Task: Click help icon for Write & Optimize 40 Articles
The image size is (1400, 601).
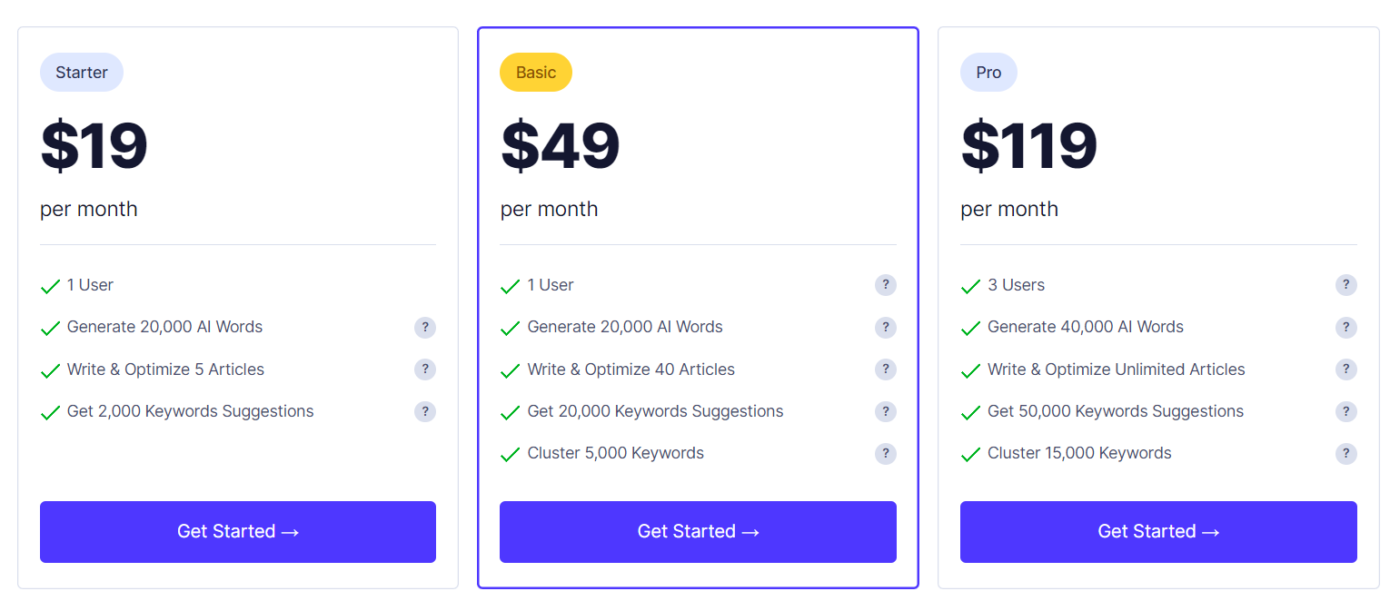Action: [885, 369]
